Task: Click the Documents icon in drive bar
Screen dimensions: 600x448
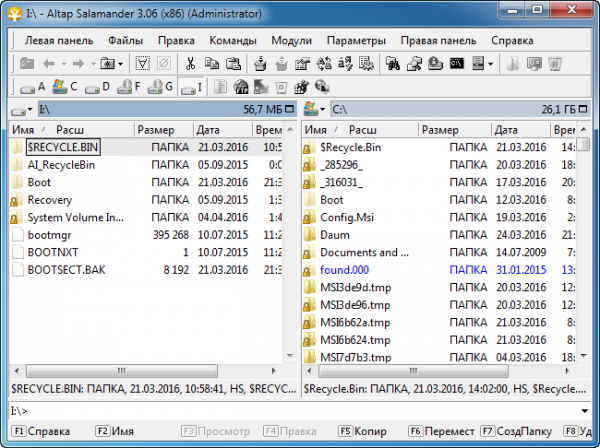Action: tap(220, 87)
